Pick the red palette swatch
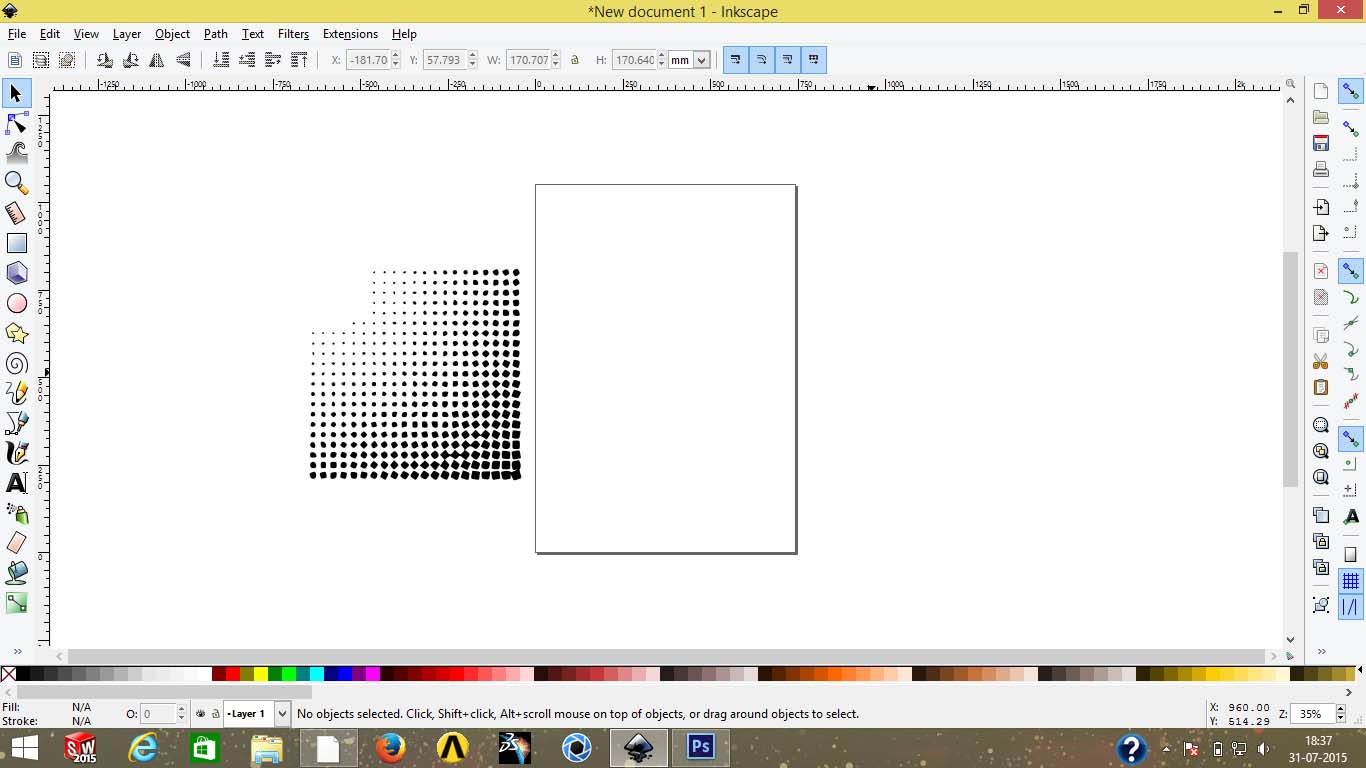The height and width of the screenshot is (768, 1366). point(233,674)
